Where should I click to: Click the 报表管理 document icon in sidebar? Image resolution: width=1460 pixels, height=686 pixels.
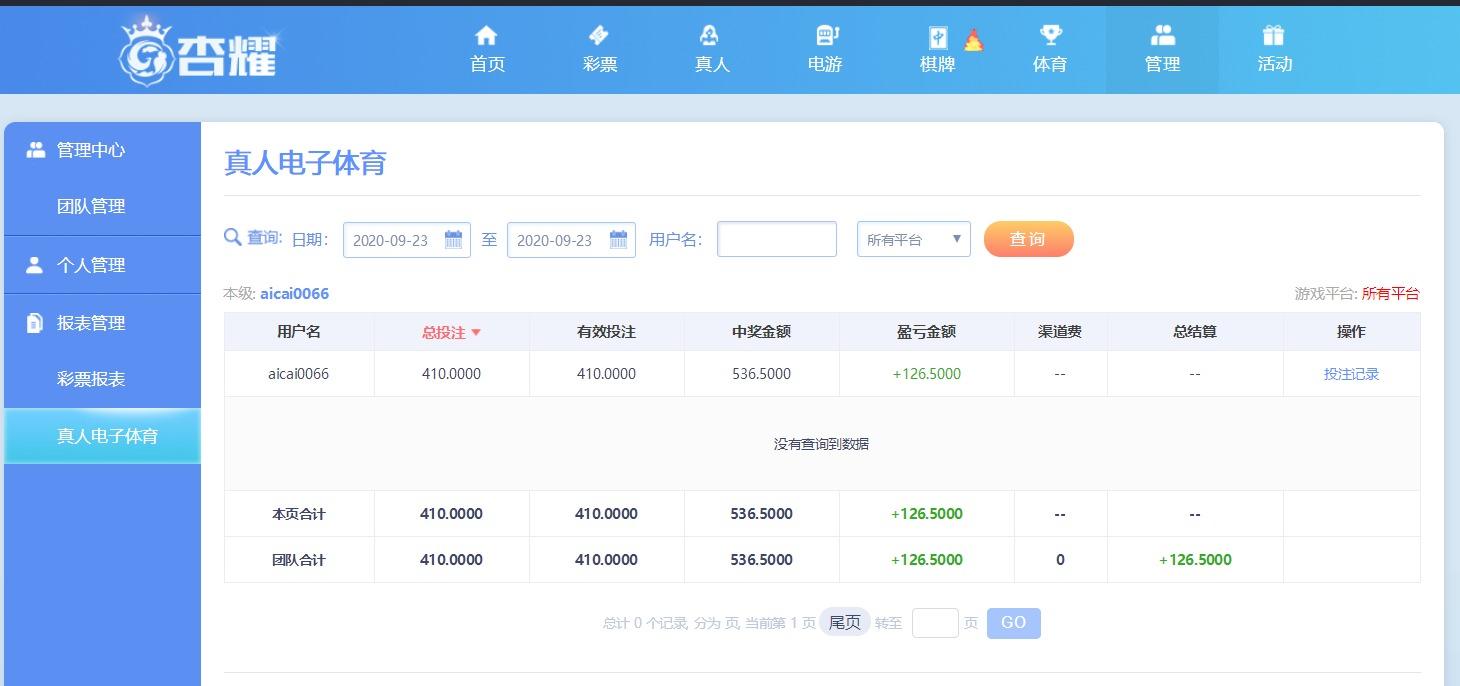[35, 323]
